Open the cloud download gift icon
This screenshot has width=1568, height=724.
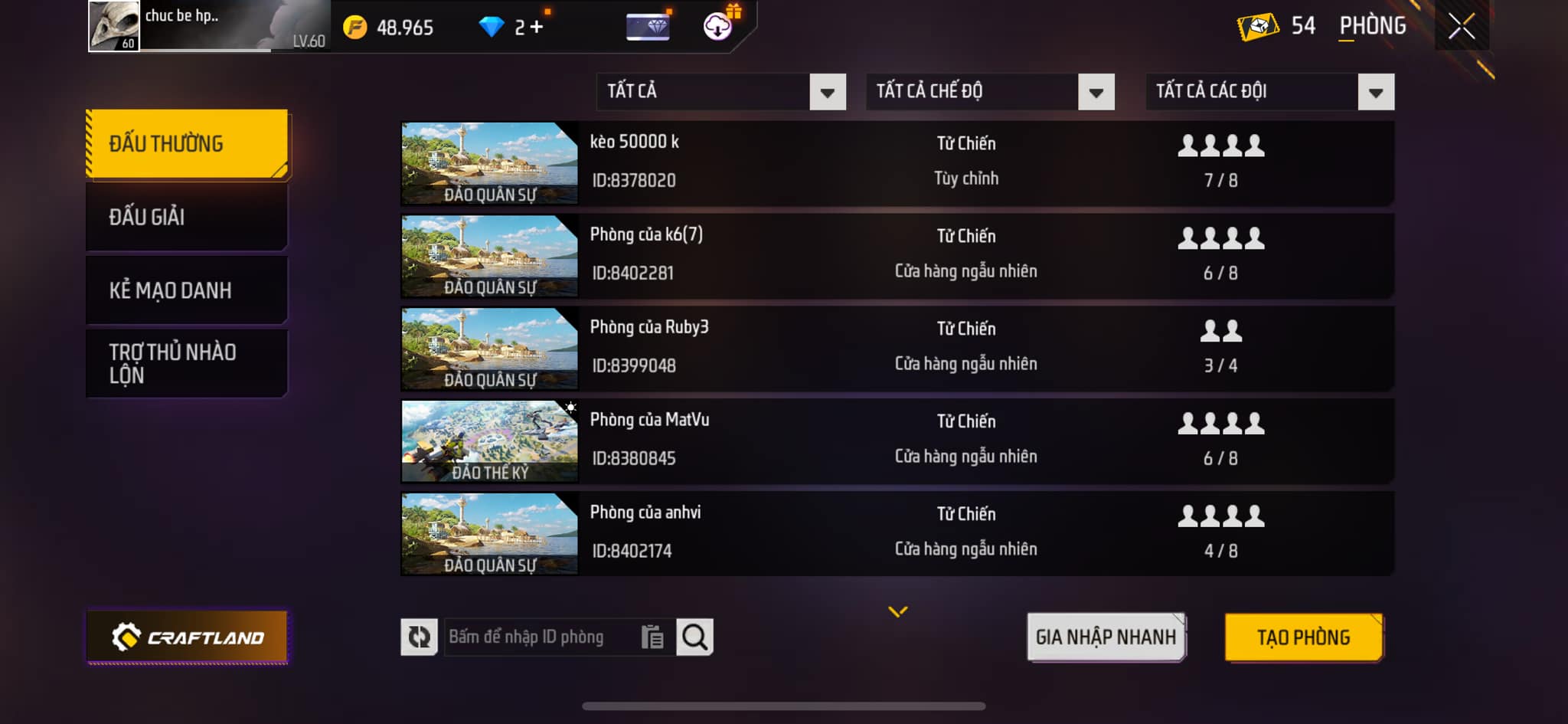click(x=718, y=26)
